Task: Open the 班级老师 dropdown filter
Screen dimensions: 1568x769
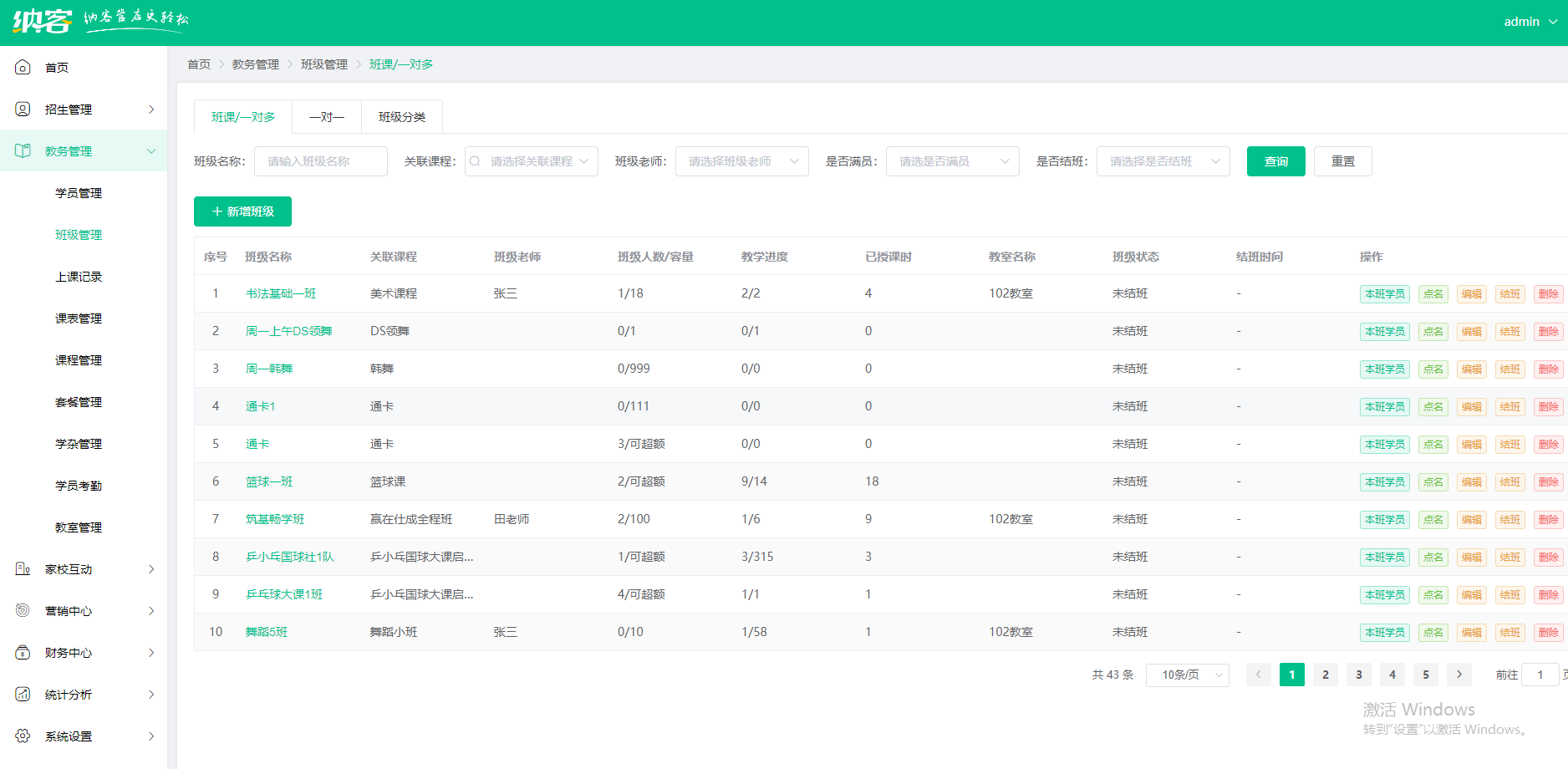Action: (x=741, y=161)
